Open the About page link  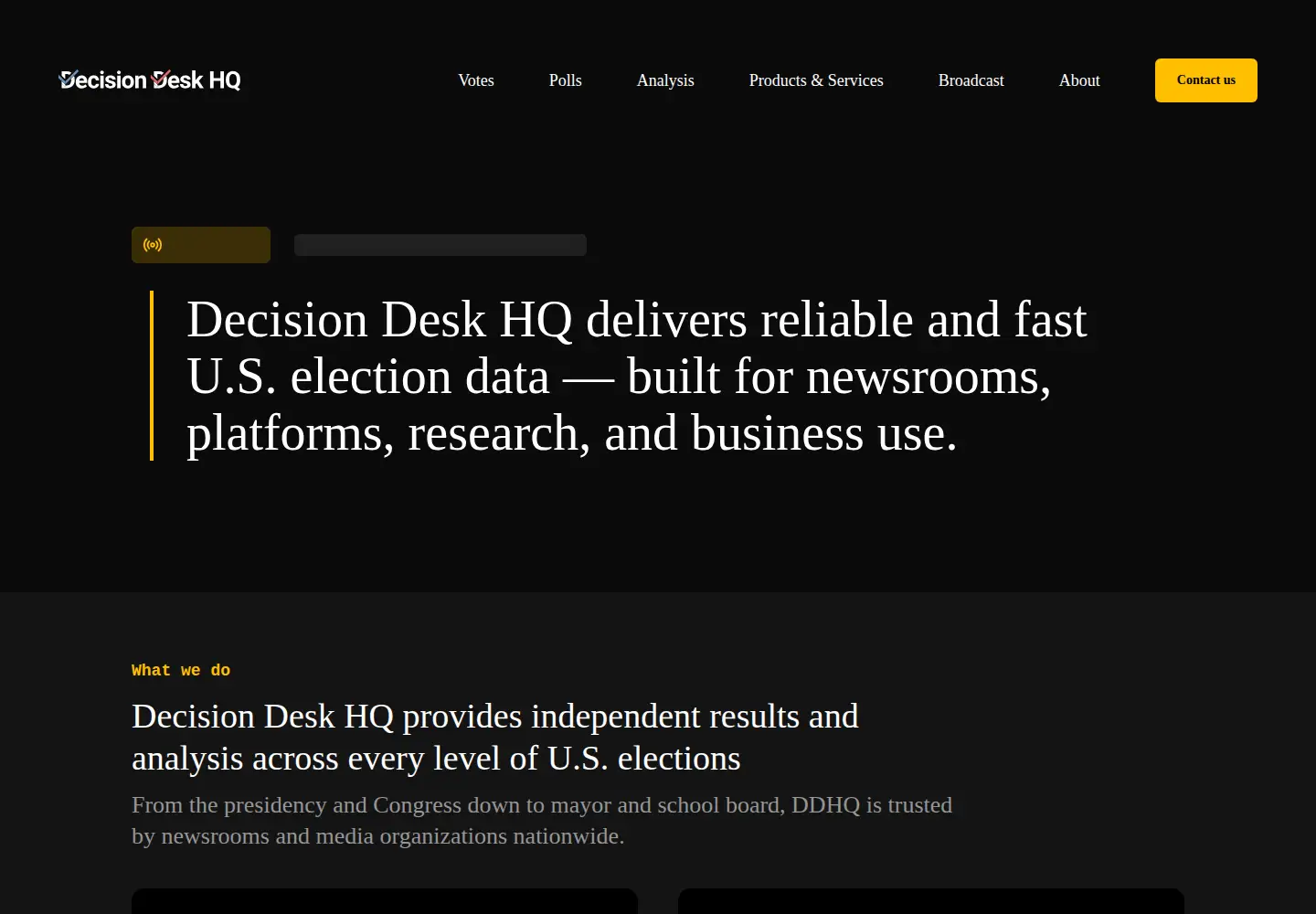[1079, 80]
